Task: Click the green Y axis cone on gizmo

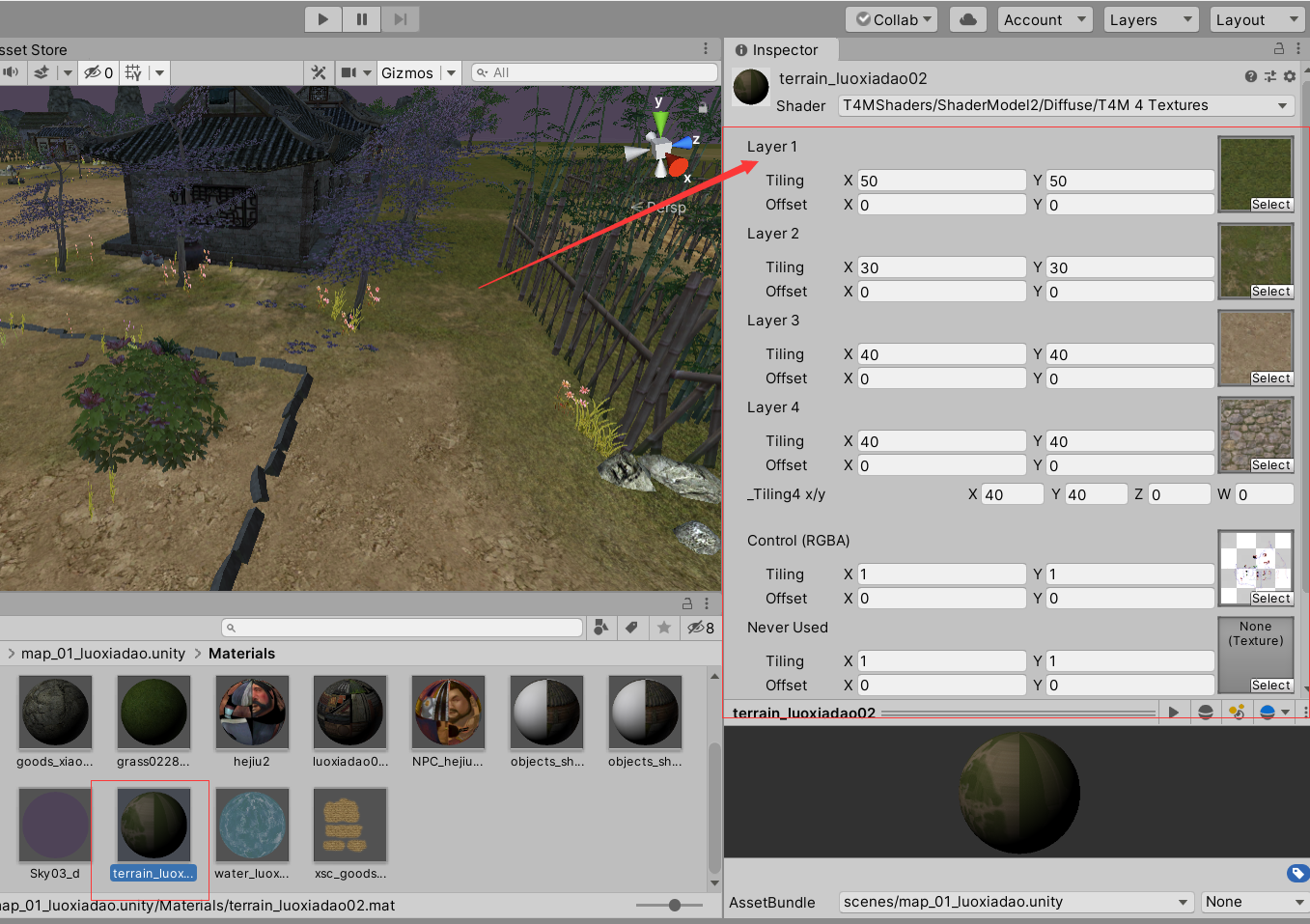Action: coord(660,123)
